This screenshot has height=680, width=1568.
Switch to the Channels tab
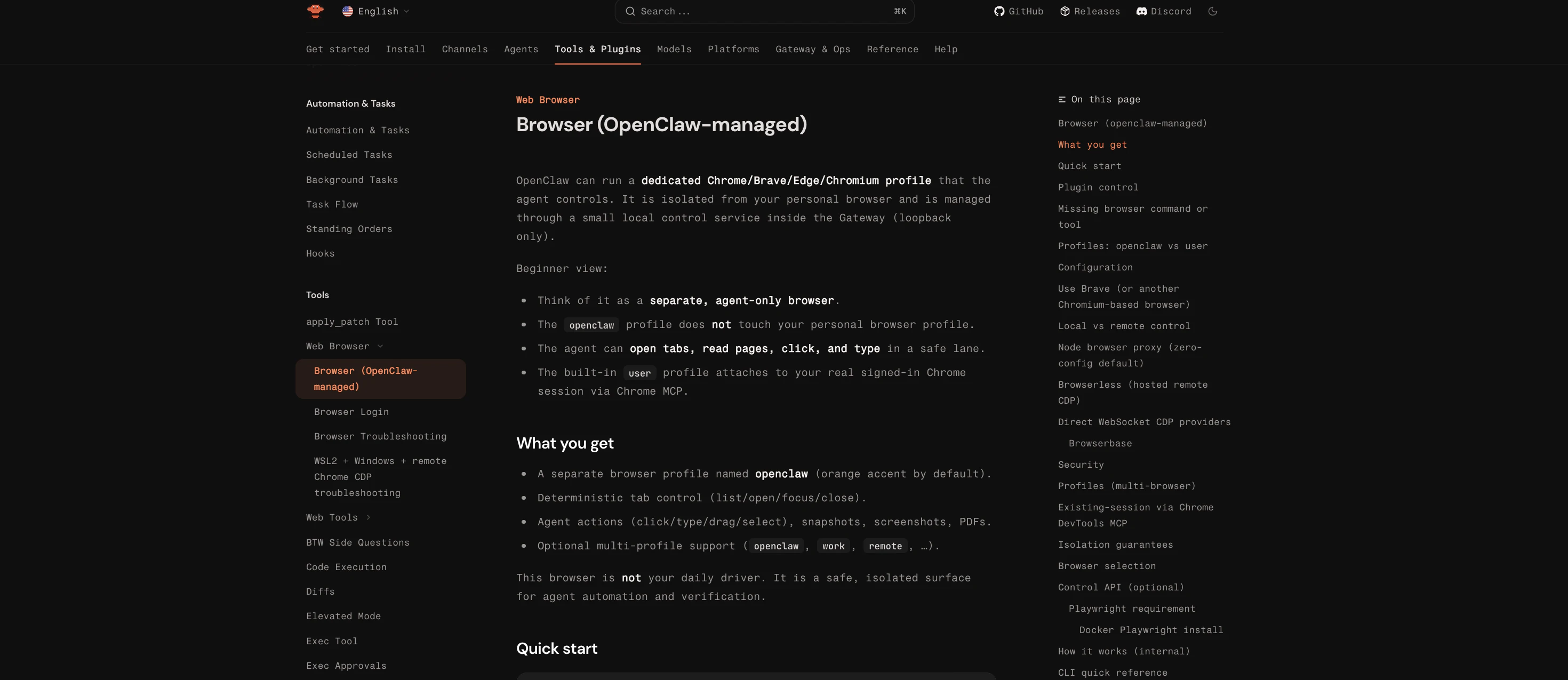465,49
